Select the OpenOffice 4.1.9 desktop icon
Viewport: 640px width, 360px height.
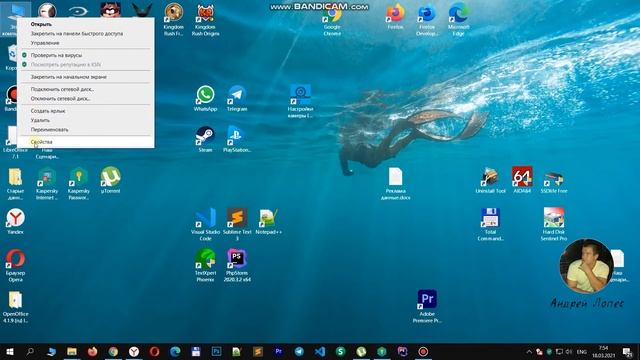(16, 307)
